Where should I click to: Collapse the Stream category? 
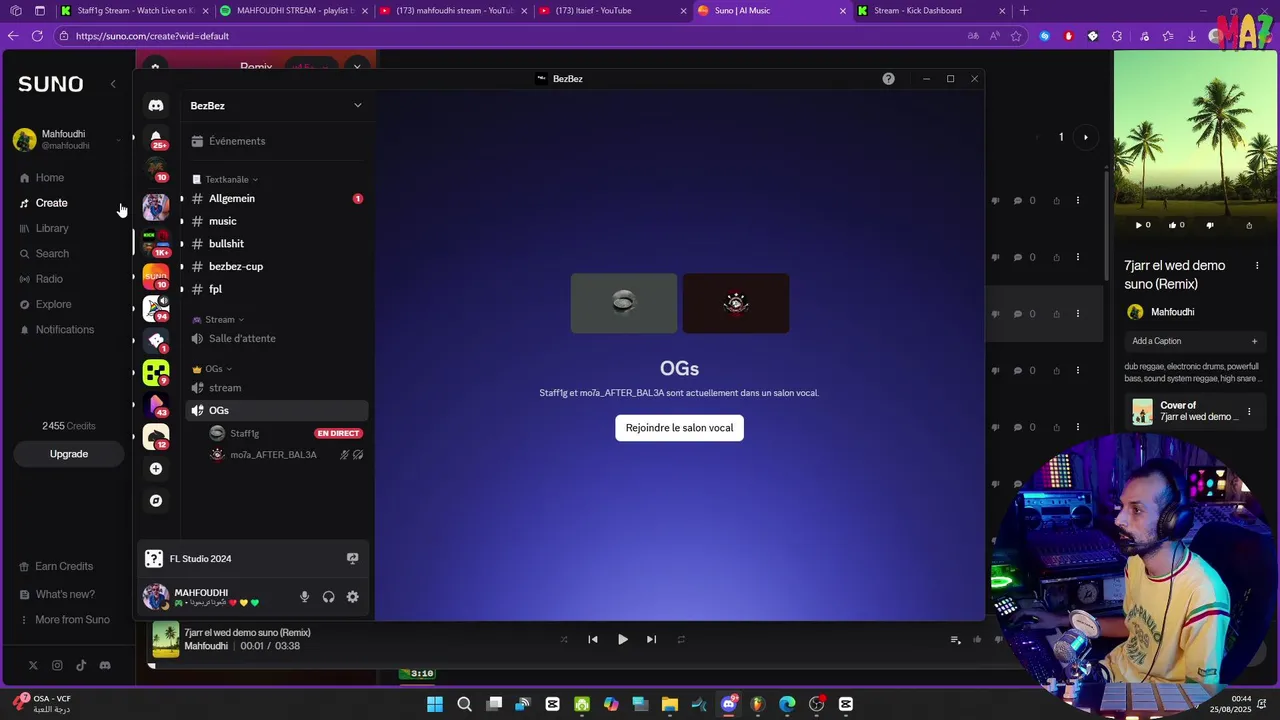click(218, 320)
